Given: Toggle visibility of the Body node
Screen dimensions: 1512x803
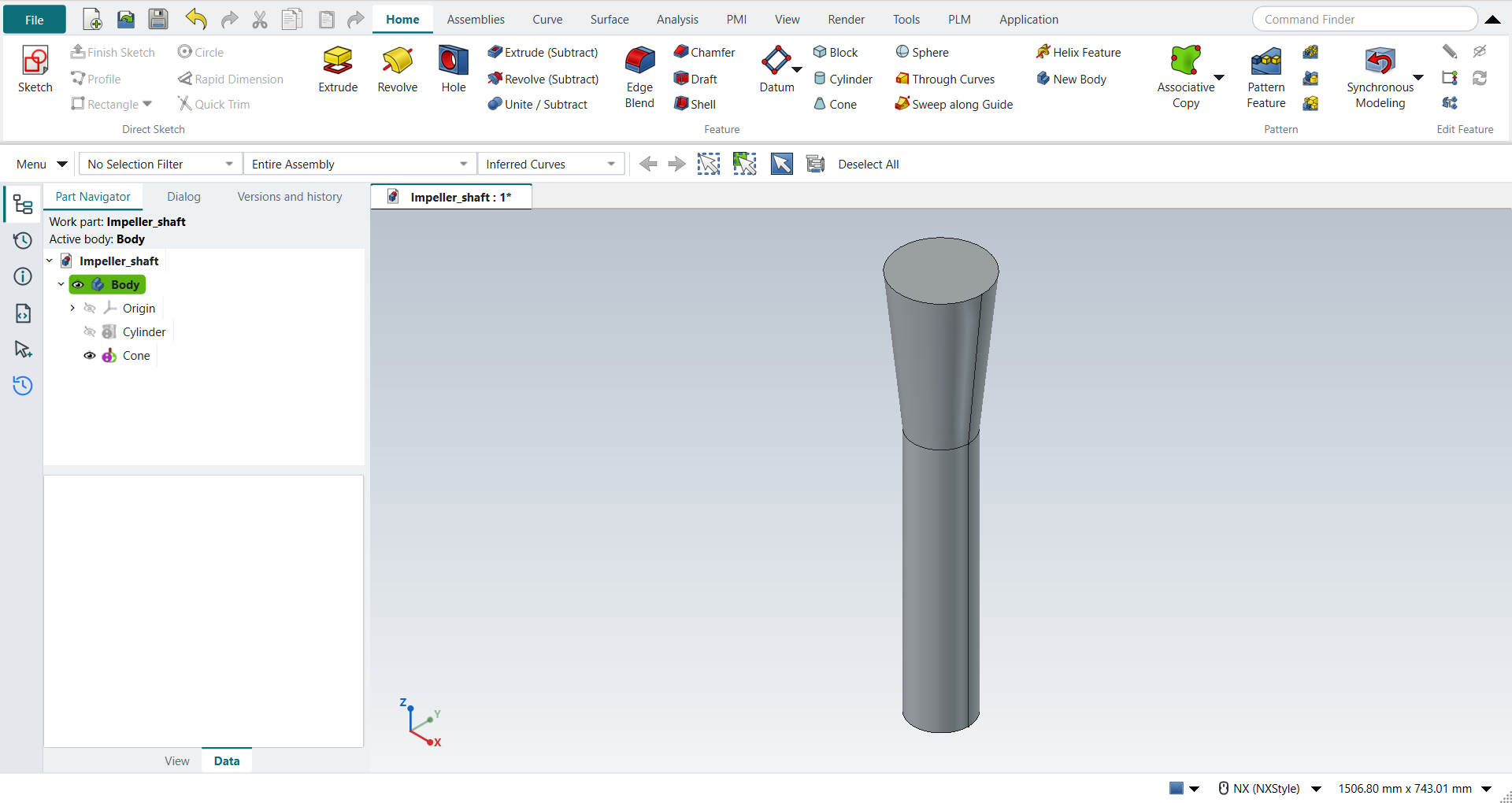Looking at the screenshot, I should click(79, 285).
